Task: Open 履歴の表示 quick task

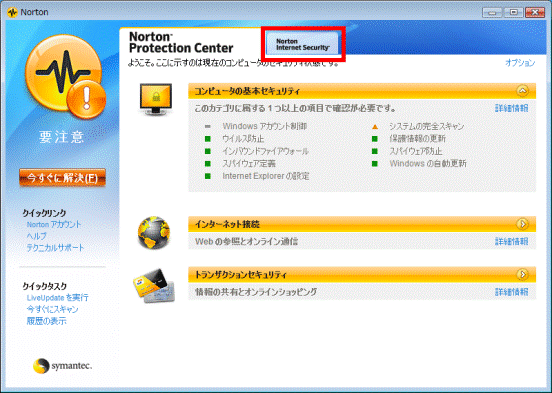Action: coord(46,321)
